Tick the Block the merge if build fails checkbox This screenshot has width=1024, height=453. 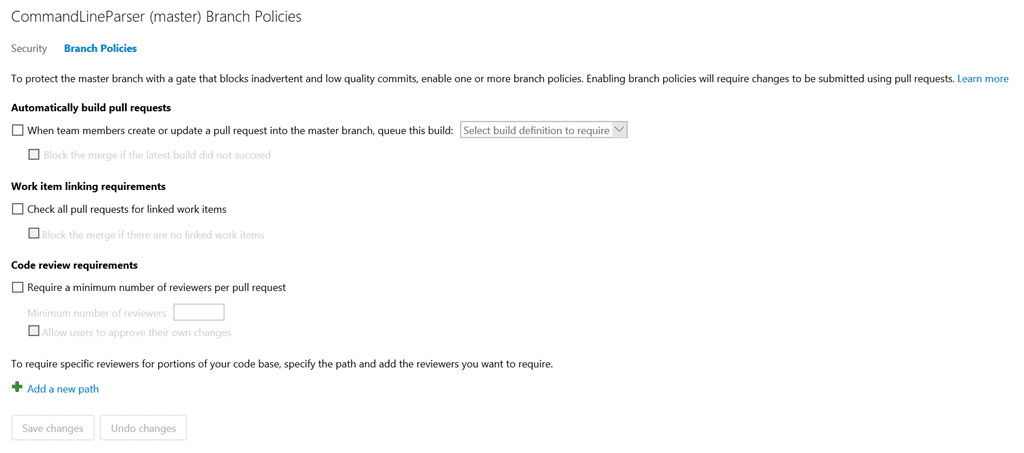(x=33, y=155)
